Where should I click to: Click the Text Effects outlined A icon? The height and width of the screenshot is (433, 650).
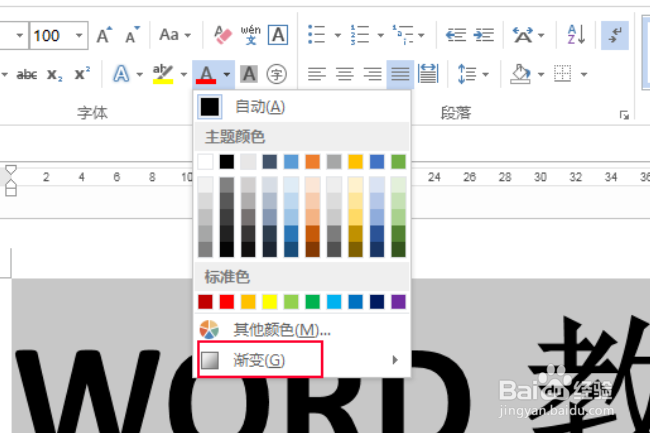tap(121, 74)
